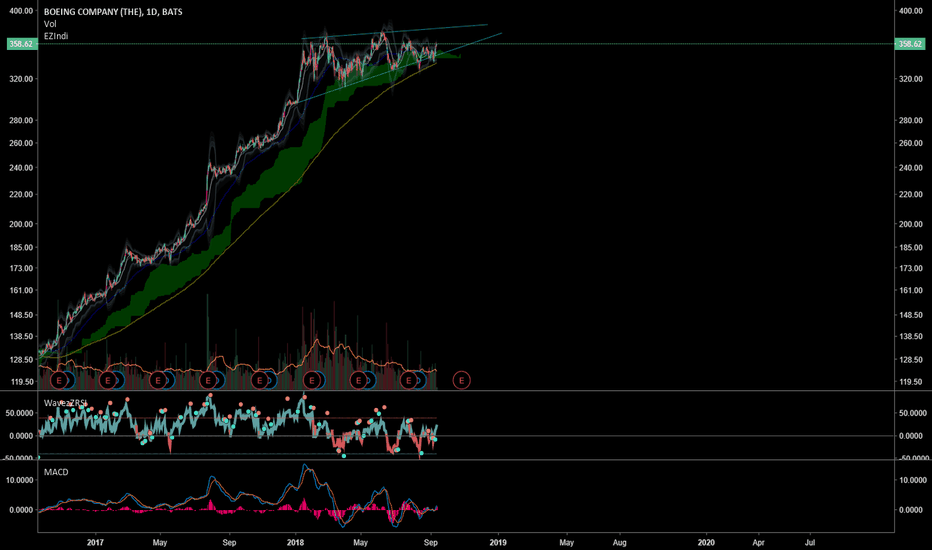932x550 pixels.
Task: Select the WavezZRSI indicator label
Action: point(65,403)
